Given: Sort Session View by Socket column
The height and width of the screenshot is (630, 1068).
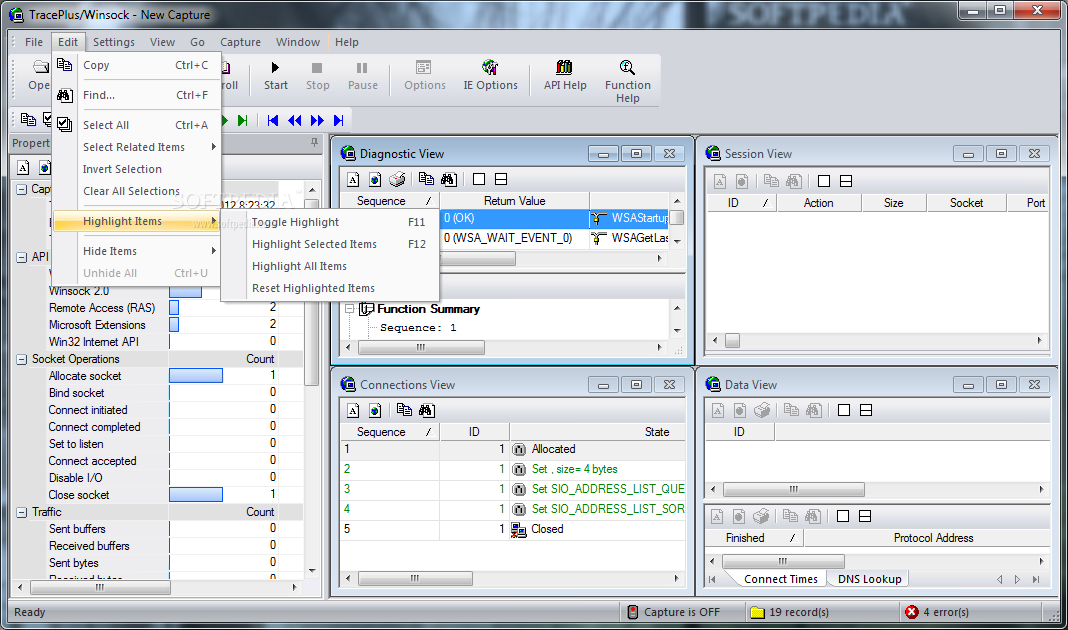Looking at the screenshot, I should (x=966, y=203).
